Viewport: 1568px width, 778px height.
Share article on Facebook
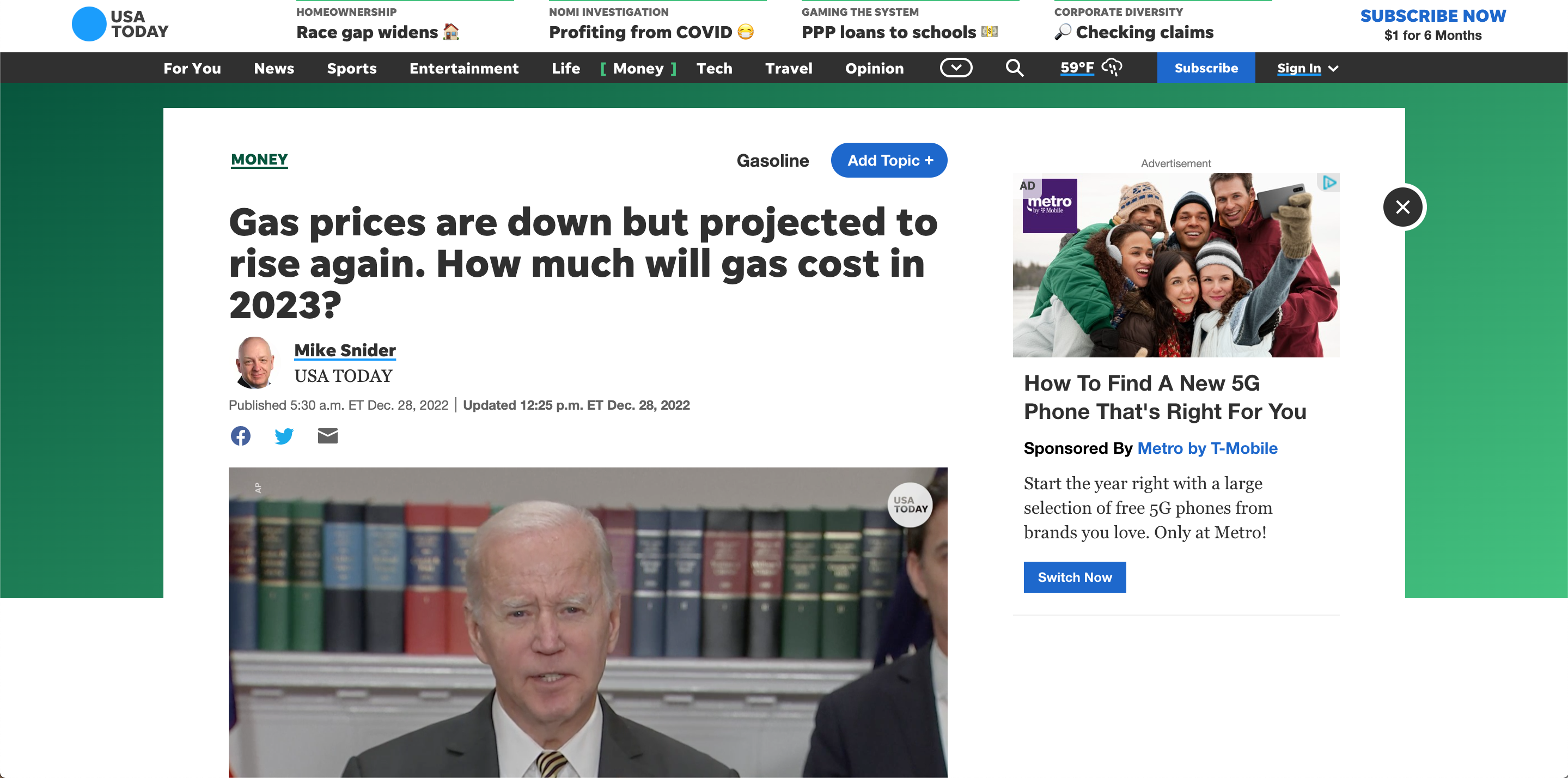[240, 436]
